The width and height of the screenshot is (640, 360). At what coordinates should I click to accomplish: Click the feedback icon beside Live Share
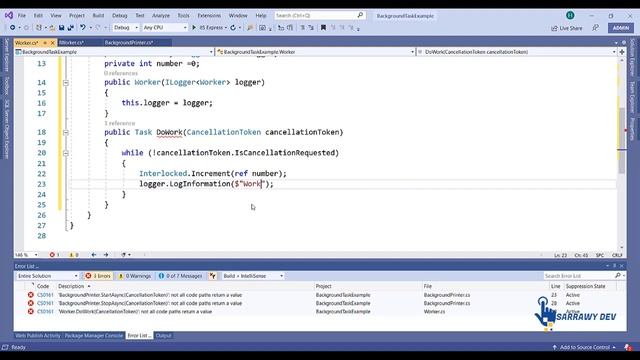pos(596,28)
